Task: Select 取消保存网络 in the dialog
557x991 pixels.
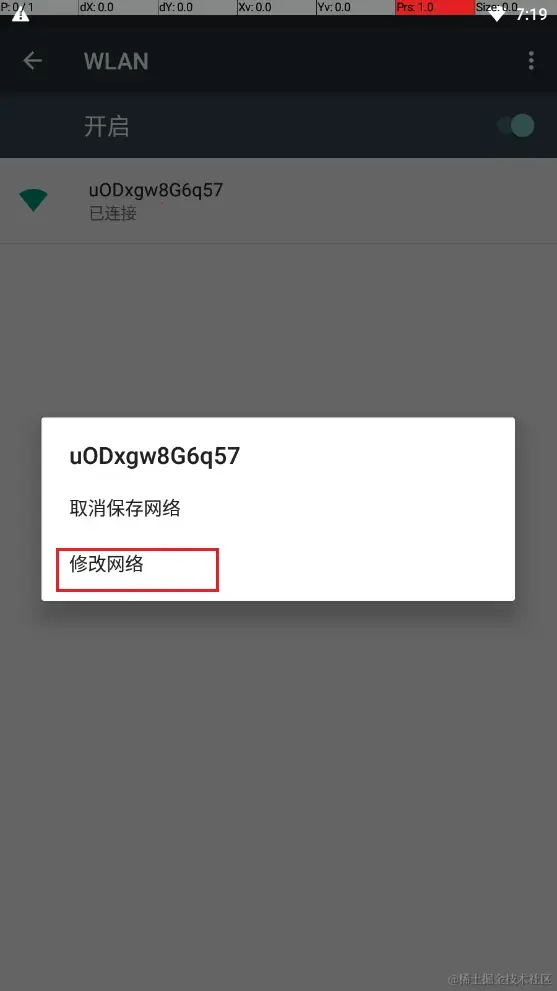Action: (125, 508)
